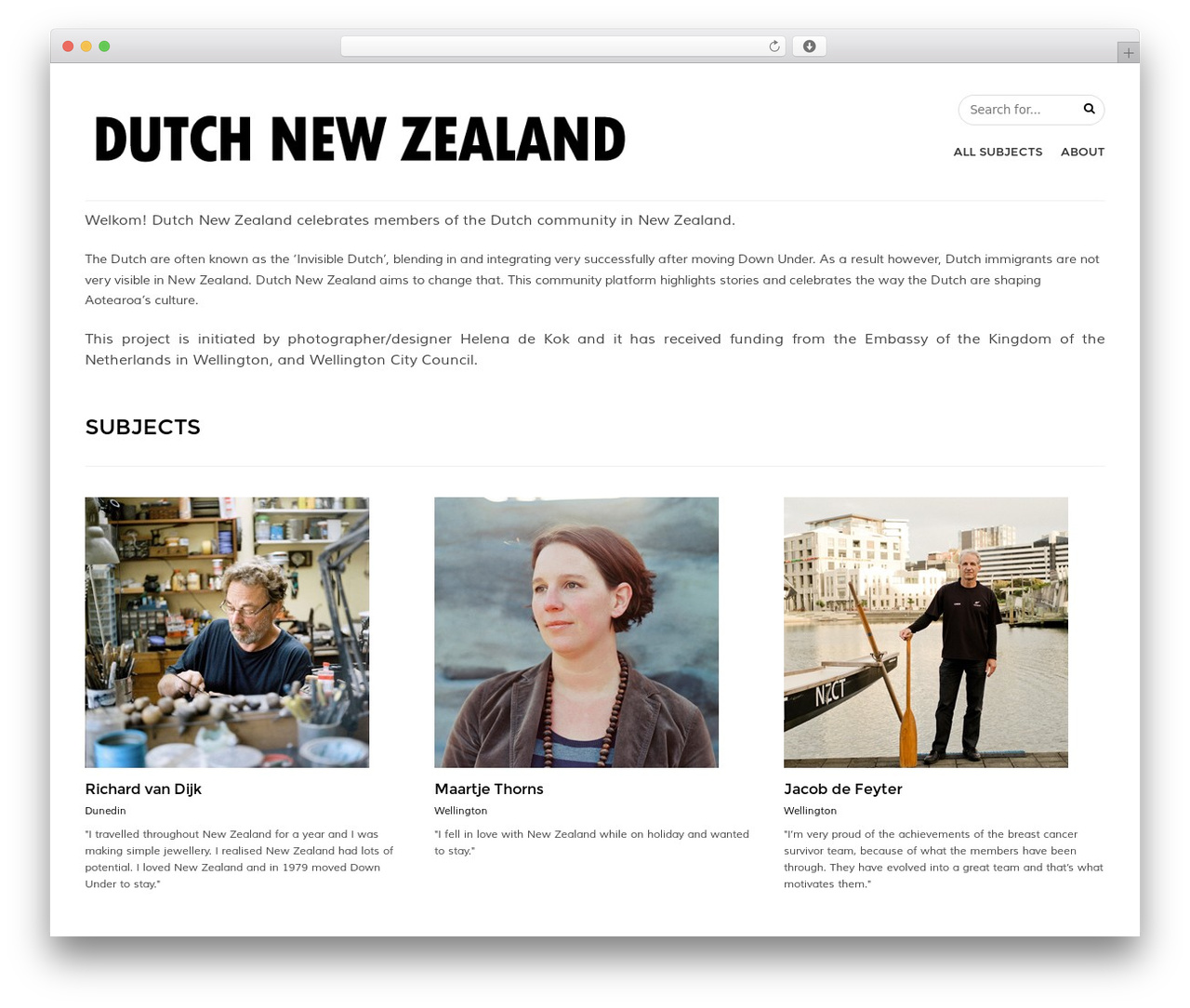Click Richard van Dijk's quote text
This screenshot has width=1190, height=1008.
point(239,859)
